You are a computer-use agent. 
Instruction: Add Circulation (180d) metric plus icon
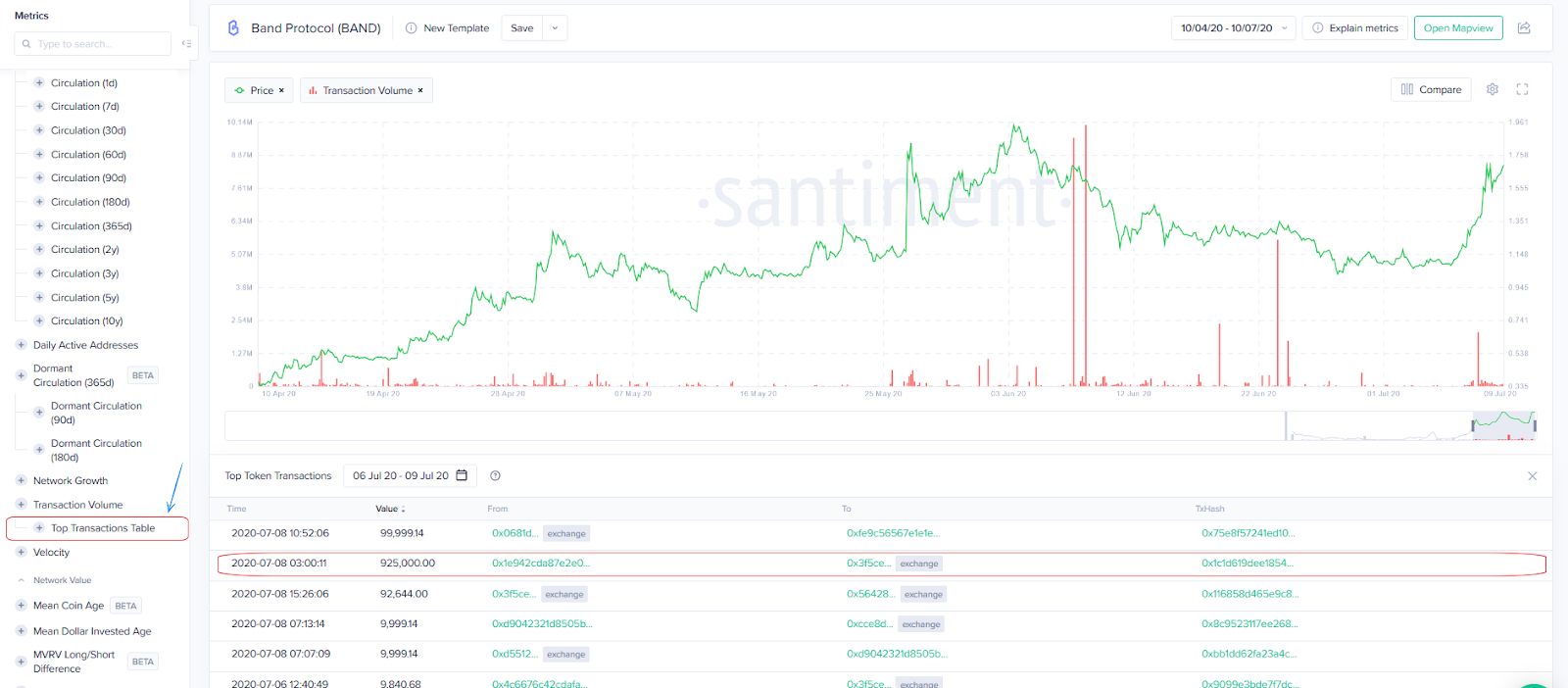[x=39, y=202]
